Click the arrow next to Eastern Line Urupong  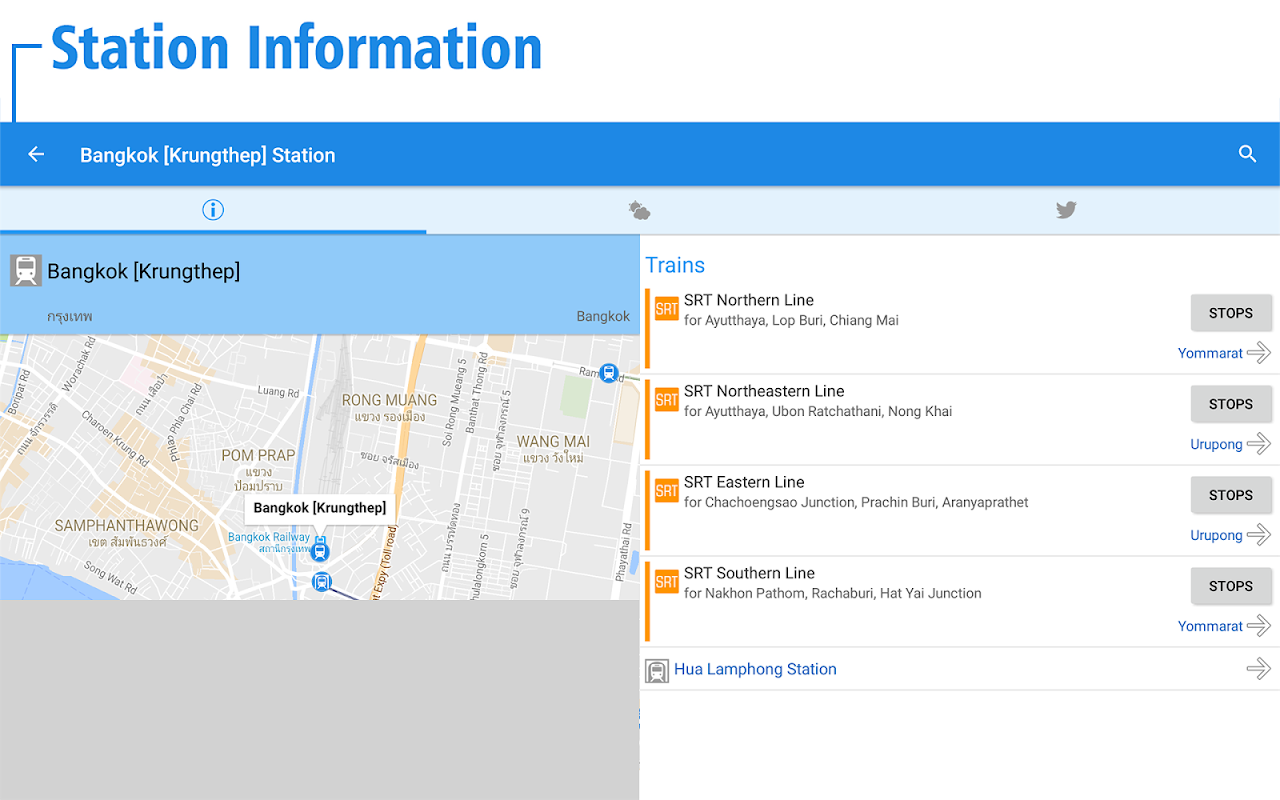coord(1259,534)
